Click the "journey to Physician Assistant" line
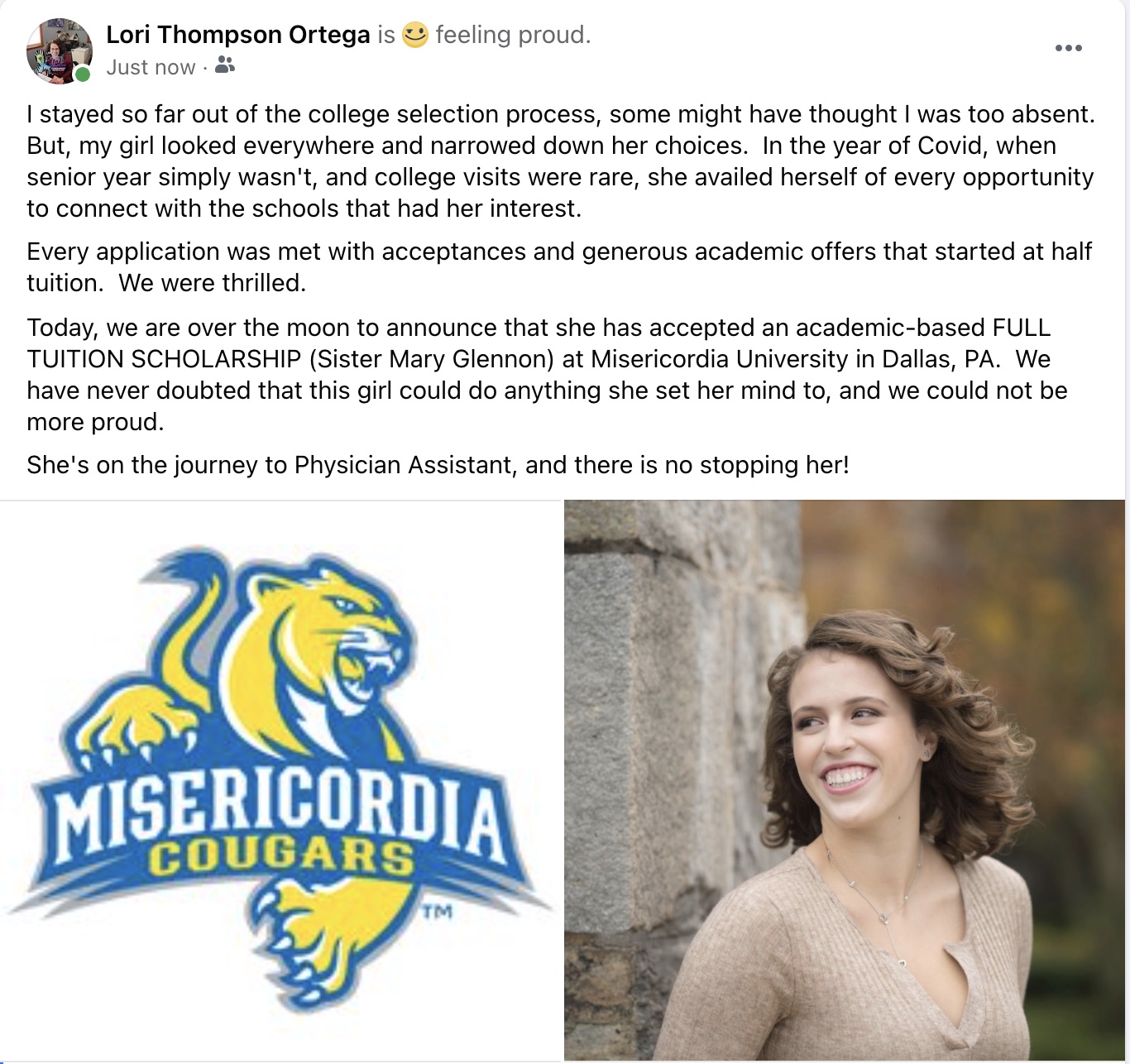 point(438,465)
